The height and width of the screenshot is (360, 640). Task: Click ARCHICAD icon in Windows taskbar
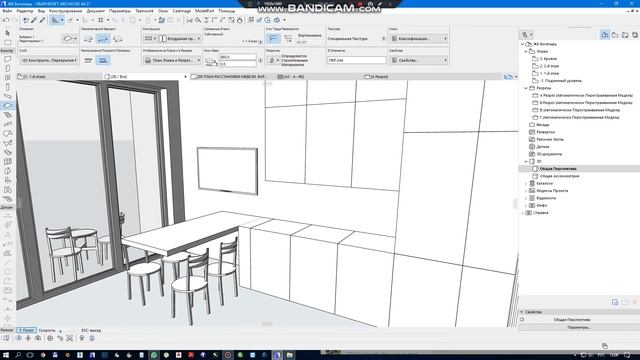click(x=277, y=355)
